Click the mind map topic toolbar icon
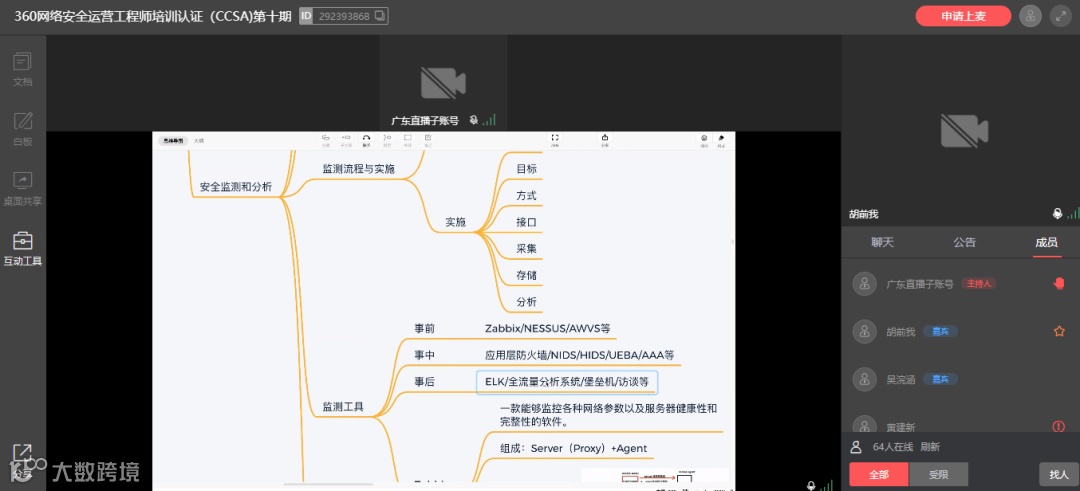Image resolution: width=1080 pixels, height=491 pixels. tap(326, 140)
